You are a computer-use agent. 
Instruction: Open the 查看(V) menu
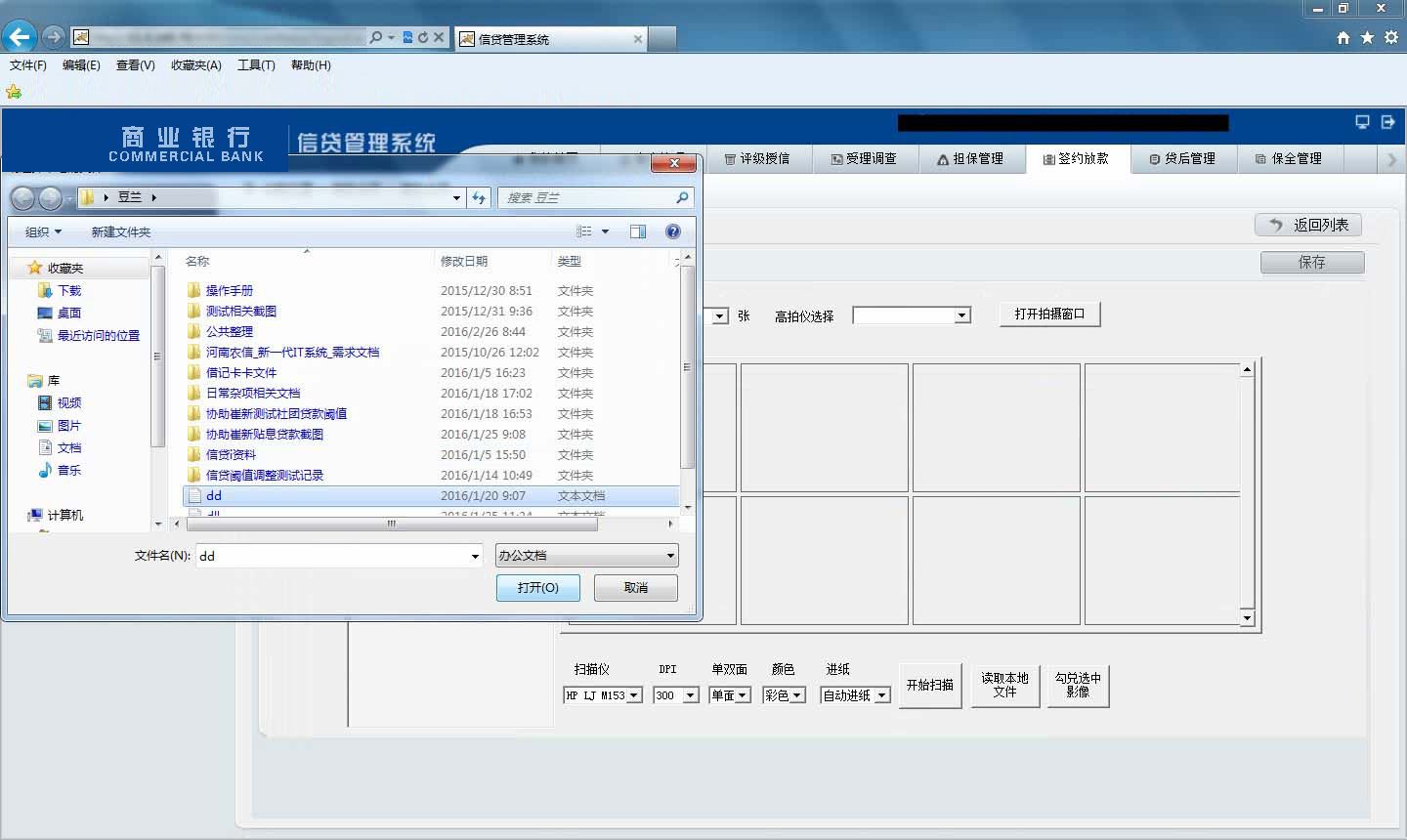point(135,65)
